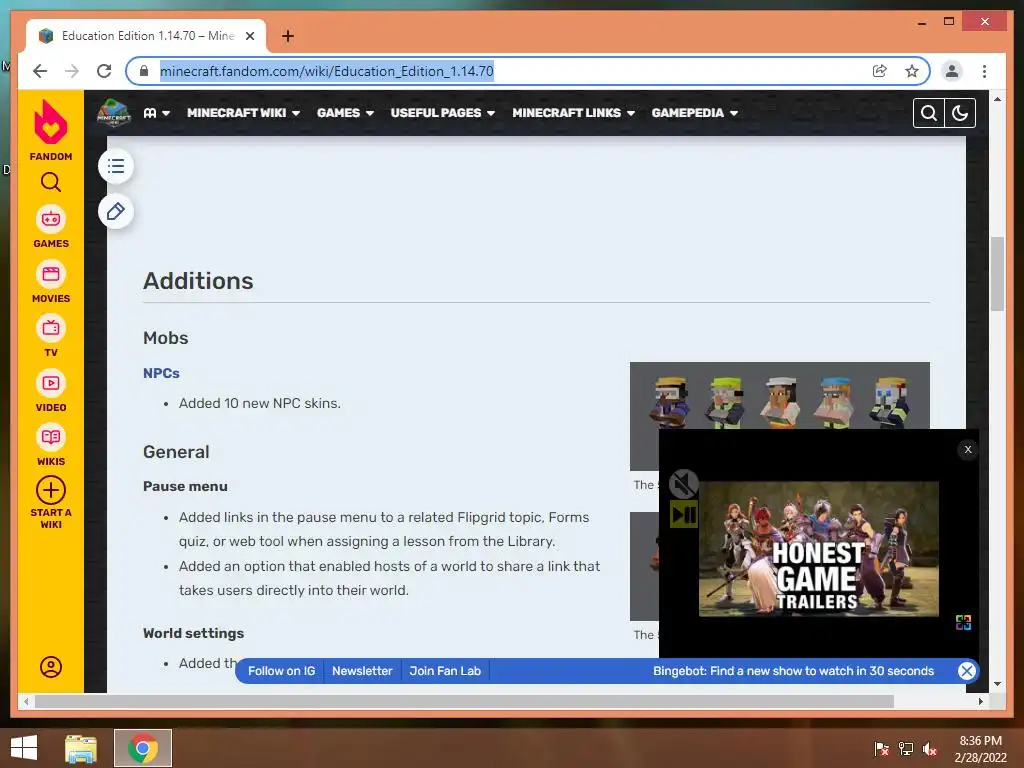
Task: Expand the Minecraft Wiki menu
Action: tap(244, 113)
